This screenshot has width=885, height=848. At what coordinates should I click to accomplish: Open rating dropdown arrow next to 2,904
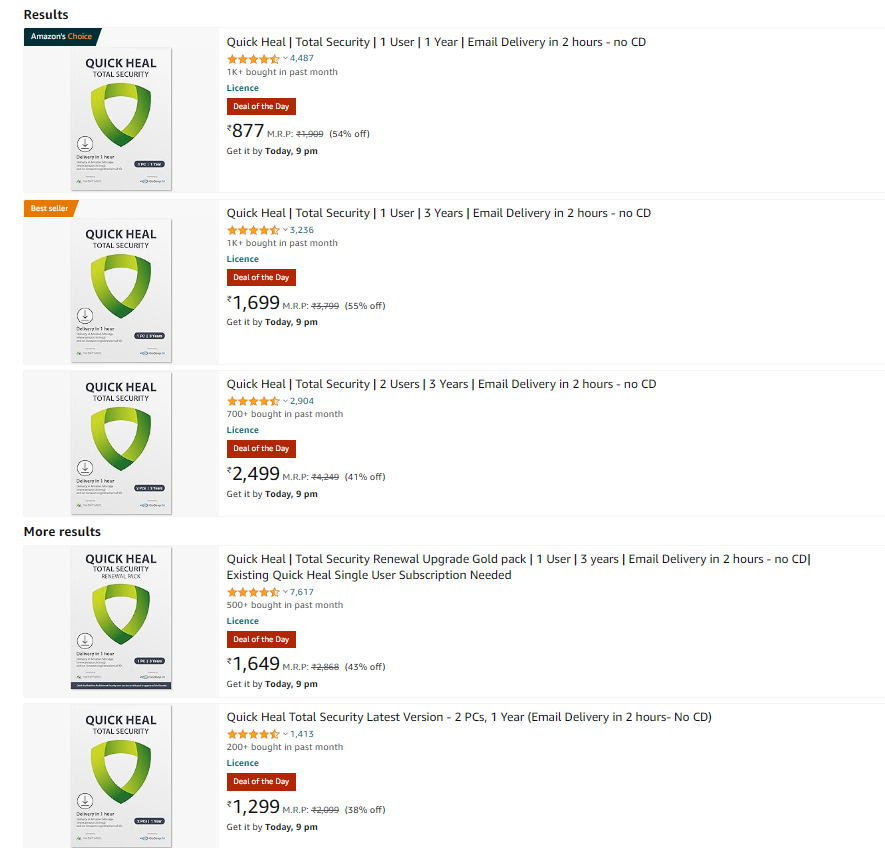point(285,401)
